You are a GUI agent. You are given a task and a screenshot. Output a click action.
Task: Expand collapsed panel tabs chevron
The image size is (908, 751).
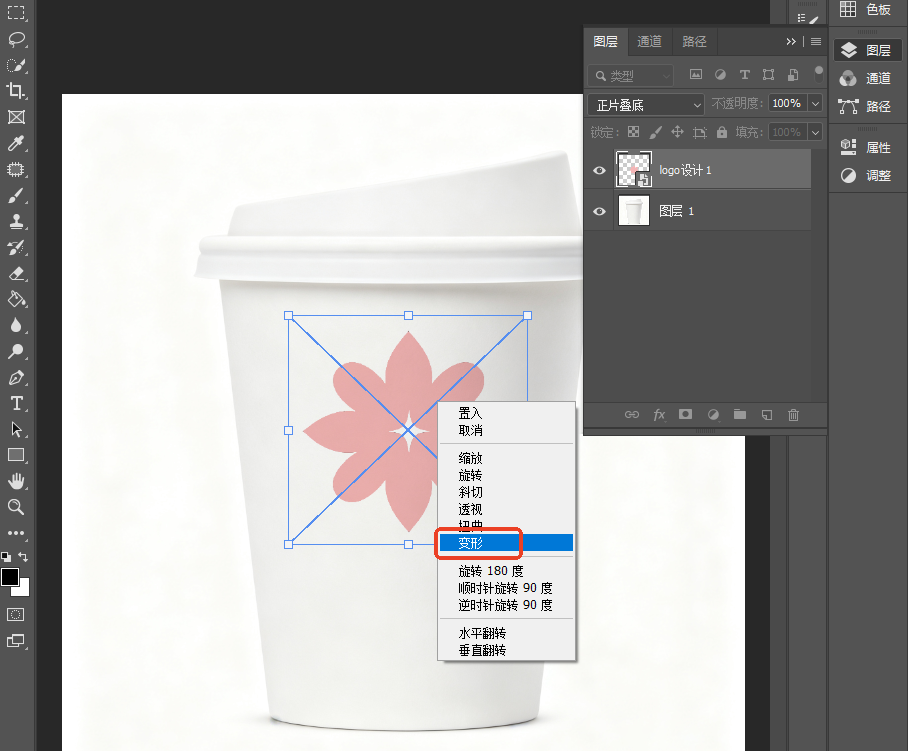(791, 42)
